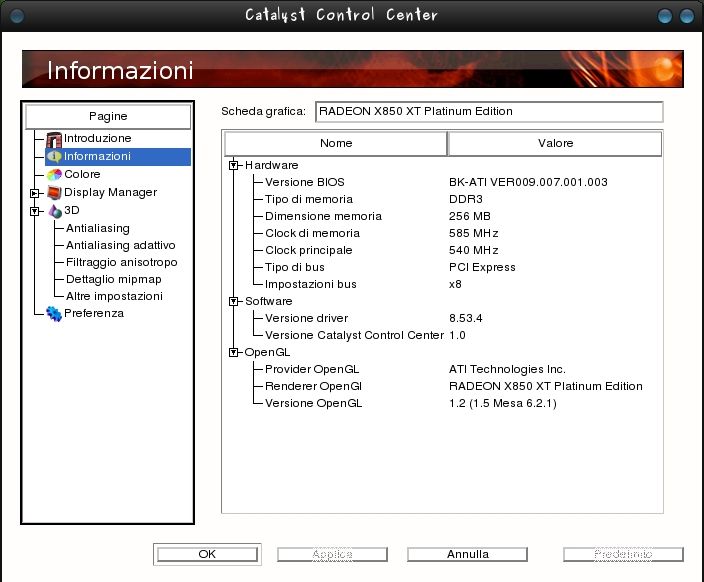Click the Annulla button

(467, 554)
